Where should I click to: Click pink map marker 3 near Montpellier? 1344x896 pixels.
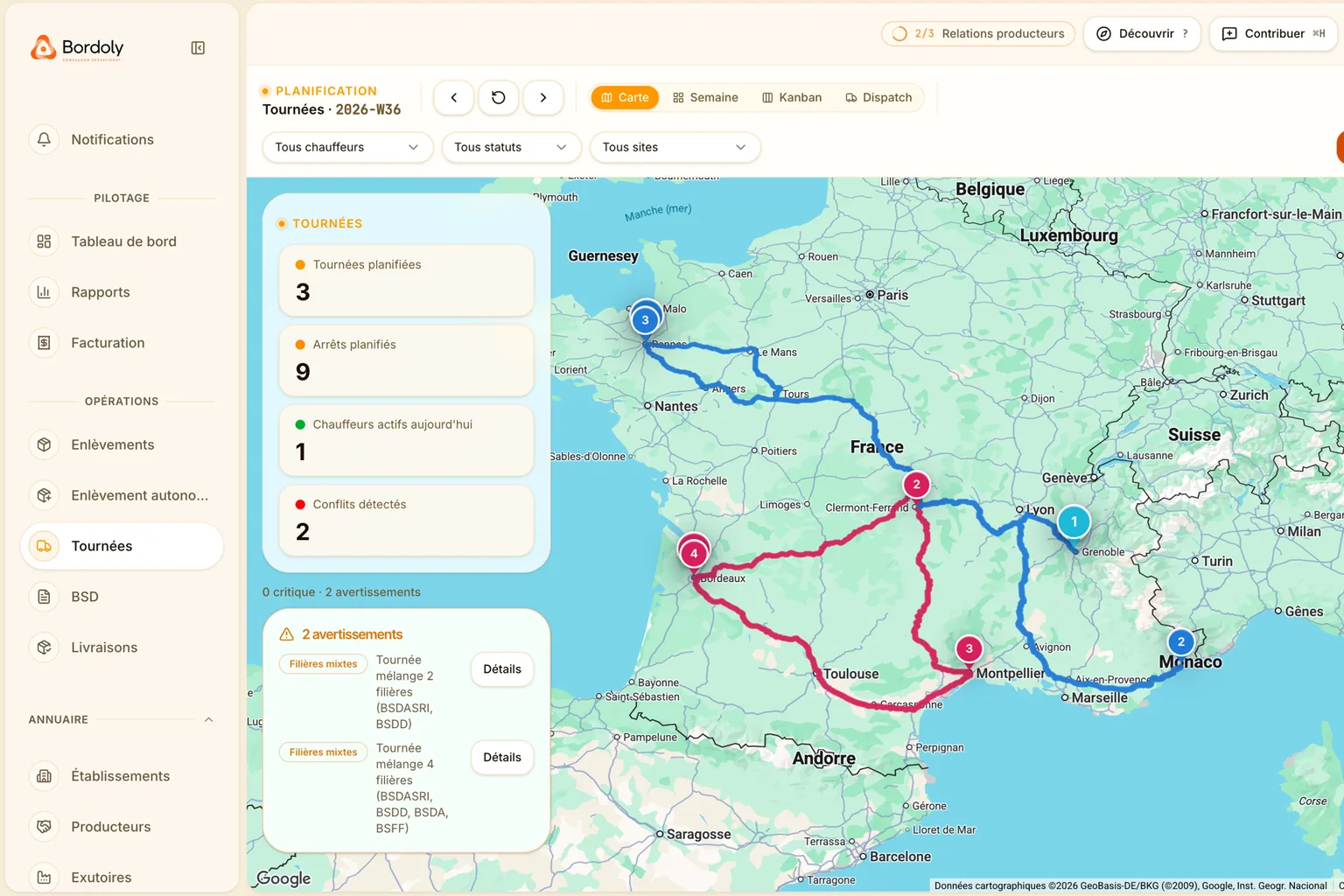[969, 649]
